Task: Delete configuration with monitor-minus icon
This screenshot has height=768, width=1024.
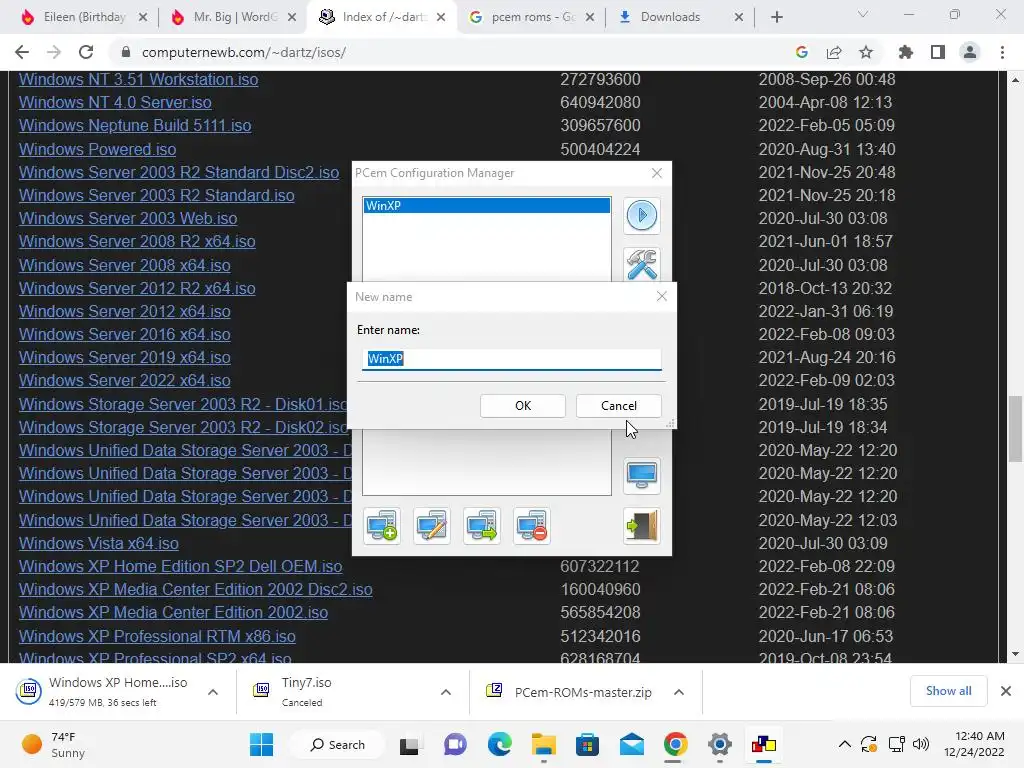Action: [x=532, y=526]
